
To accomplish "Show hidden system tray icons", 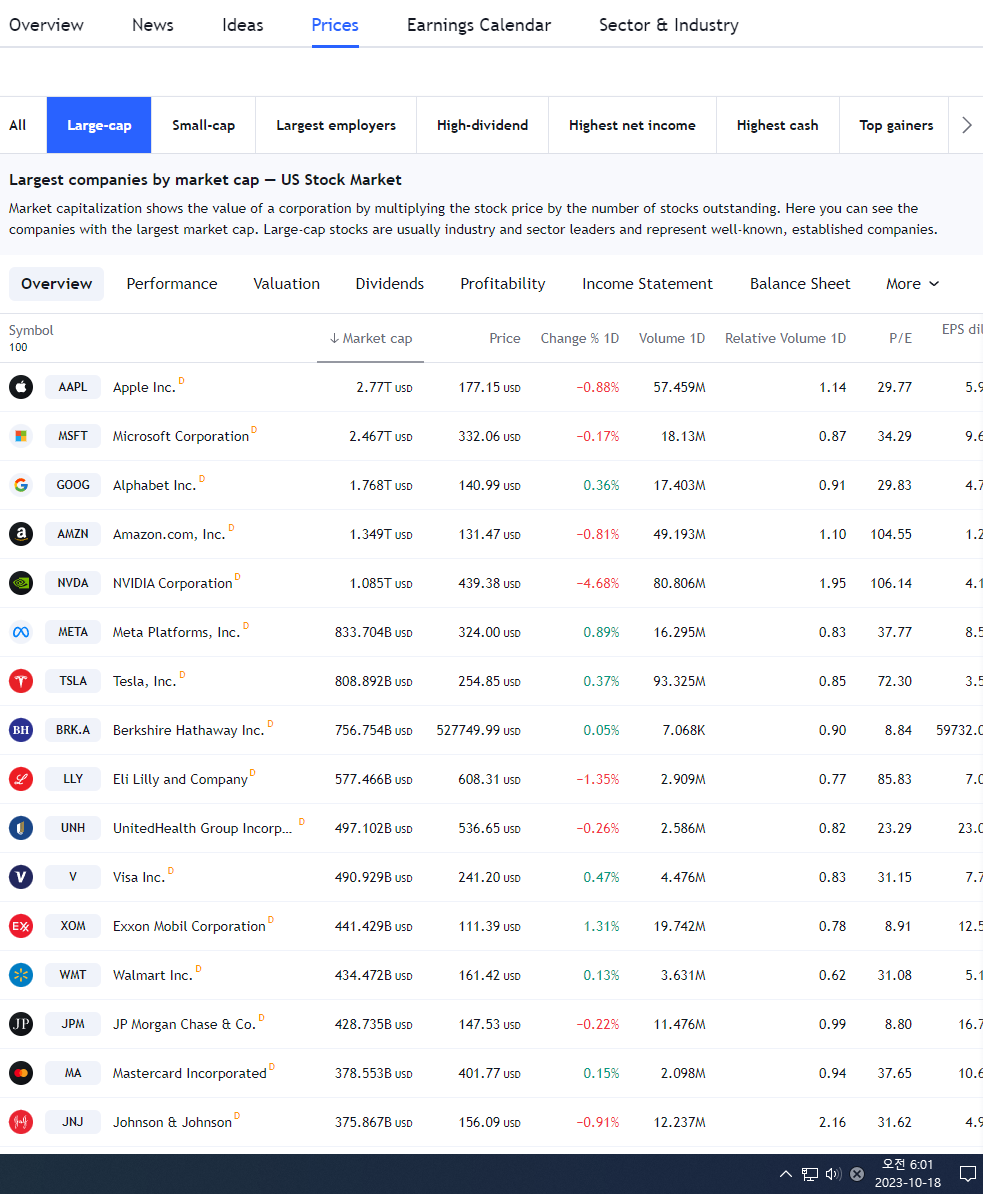I will (786, 1173).
